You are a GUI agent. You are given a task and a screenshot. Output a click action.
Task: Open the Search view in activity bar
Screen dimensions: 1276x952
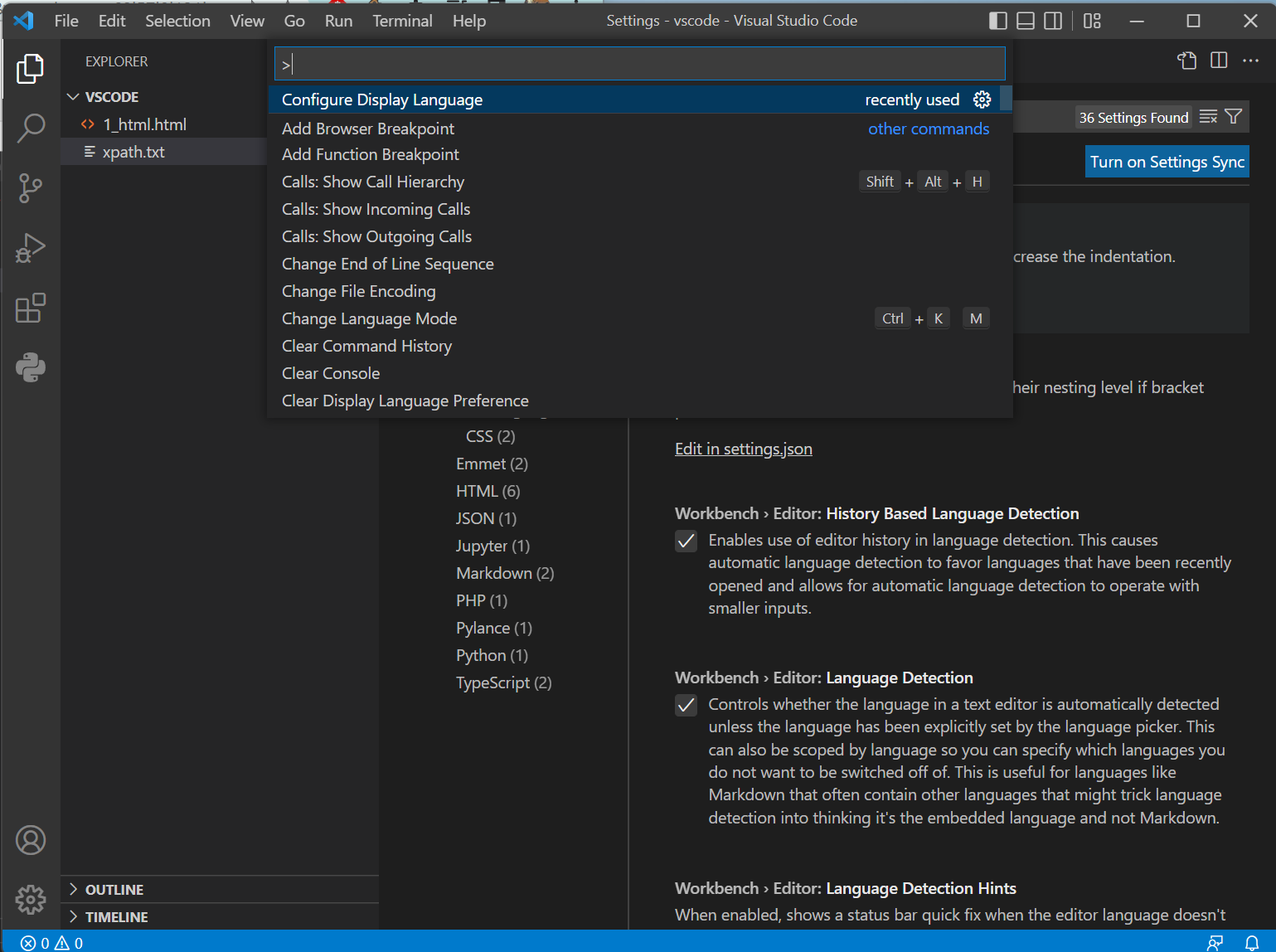(30, 128)
